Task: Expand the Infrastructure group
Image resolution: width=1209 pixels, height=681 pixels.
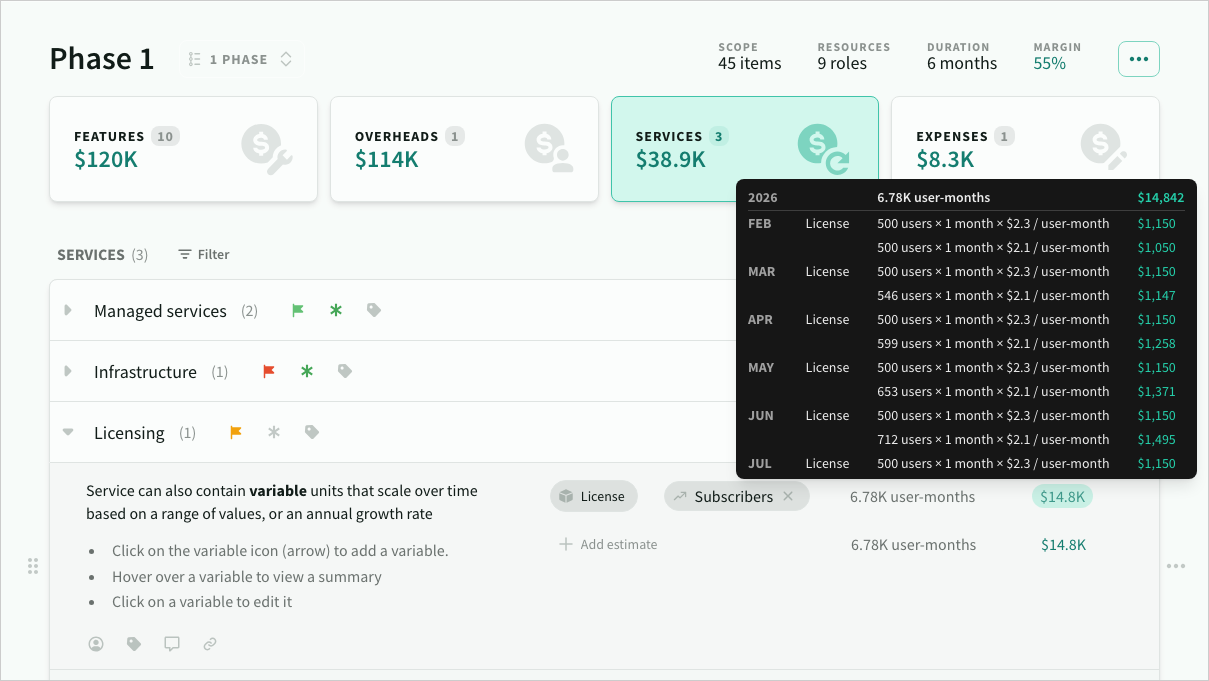Action: tap(68, 371)
